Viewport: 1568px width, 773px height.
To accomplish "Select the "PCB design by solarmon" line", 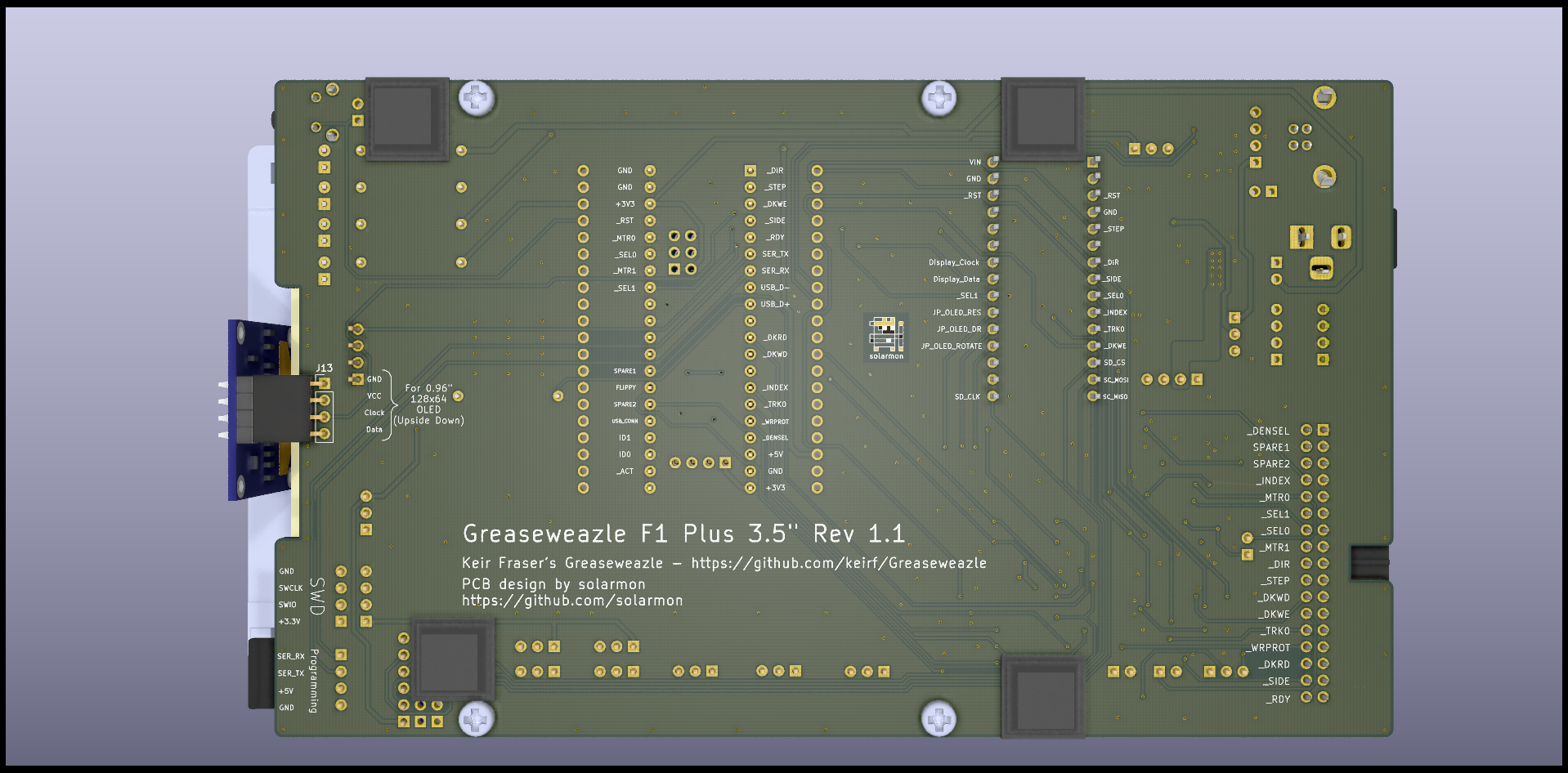I will click(x=553, y=584).
